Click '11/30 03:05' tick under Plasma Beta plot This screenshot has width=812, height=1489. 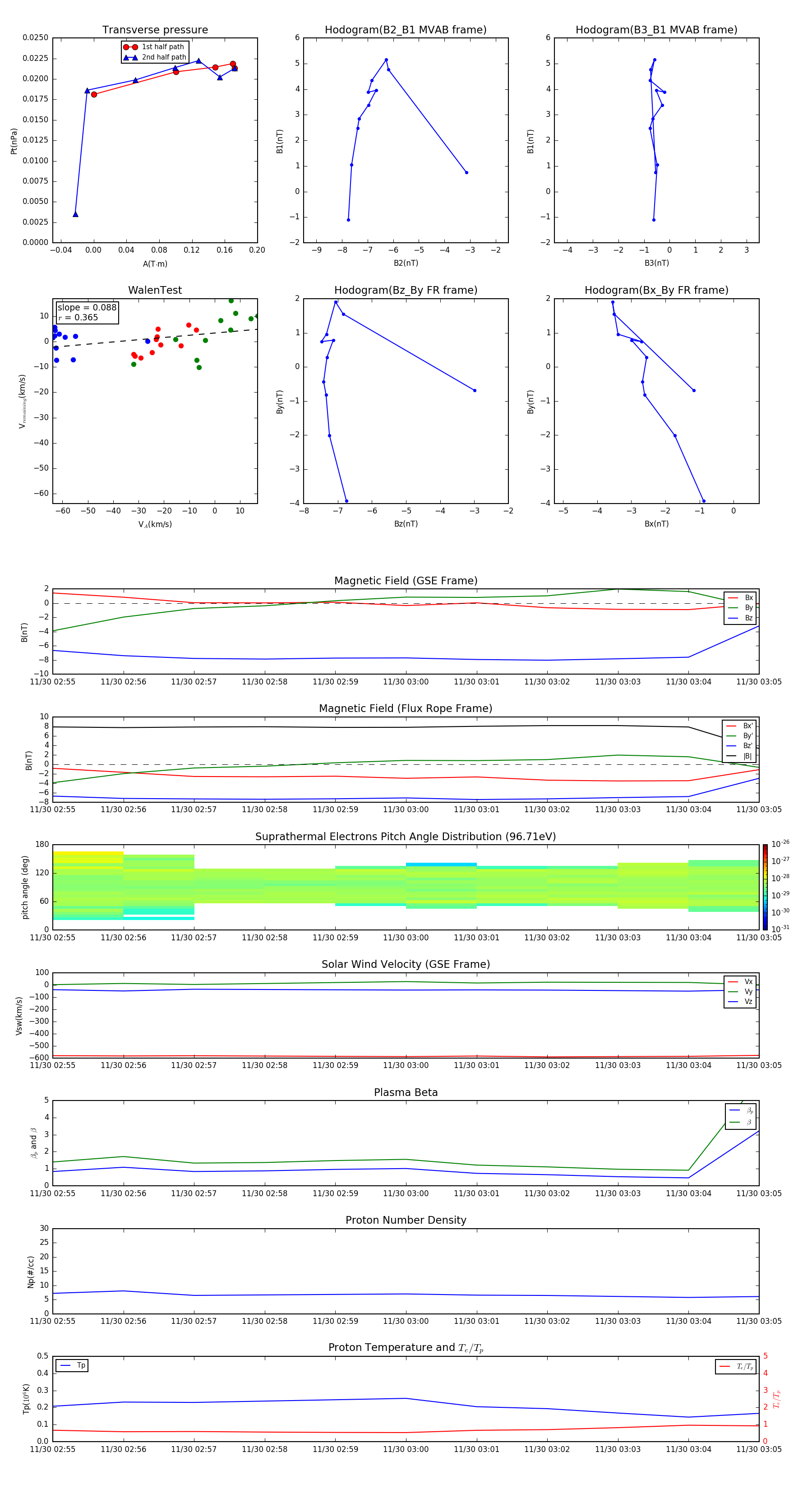click(759, 1193)
